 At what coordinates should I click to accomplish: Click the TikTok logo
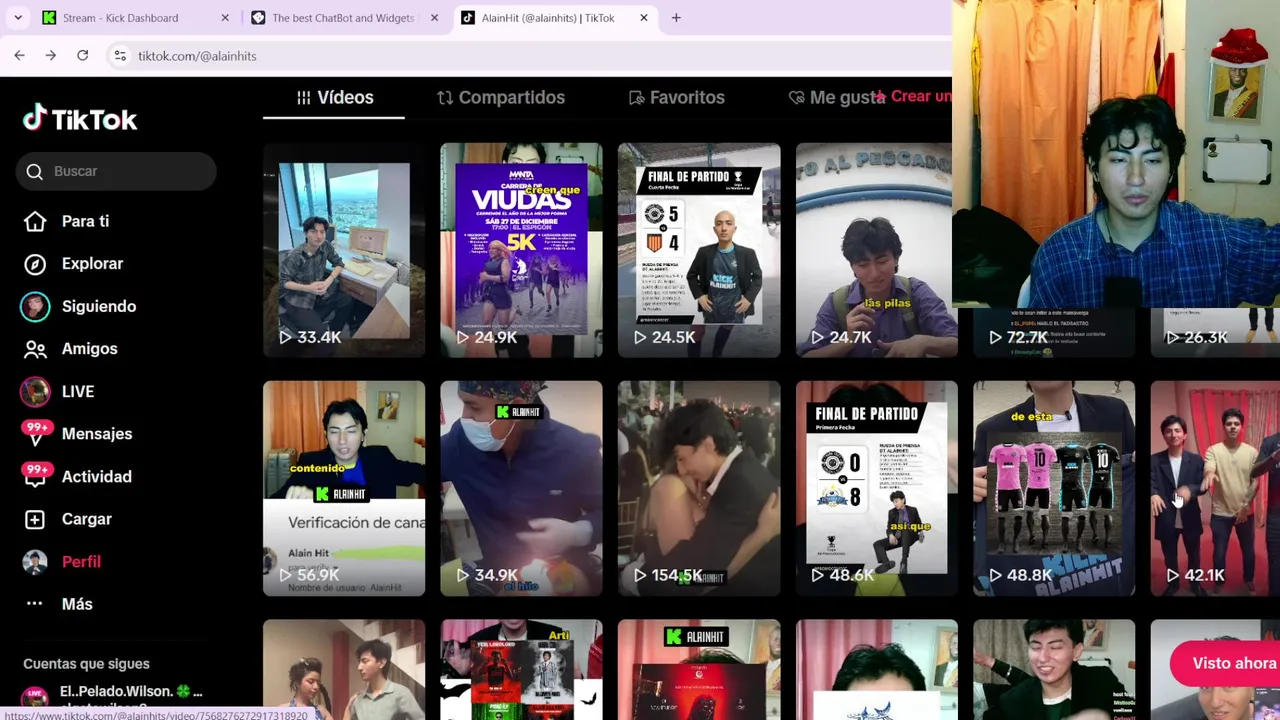pyautogui.click(x=80, y=119)
